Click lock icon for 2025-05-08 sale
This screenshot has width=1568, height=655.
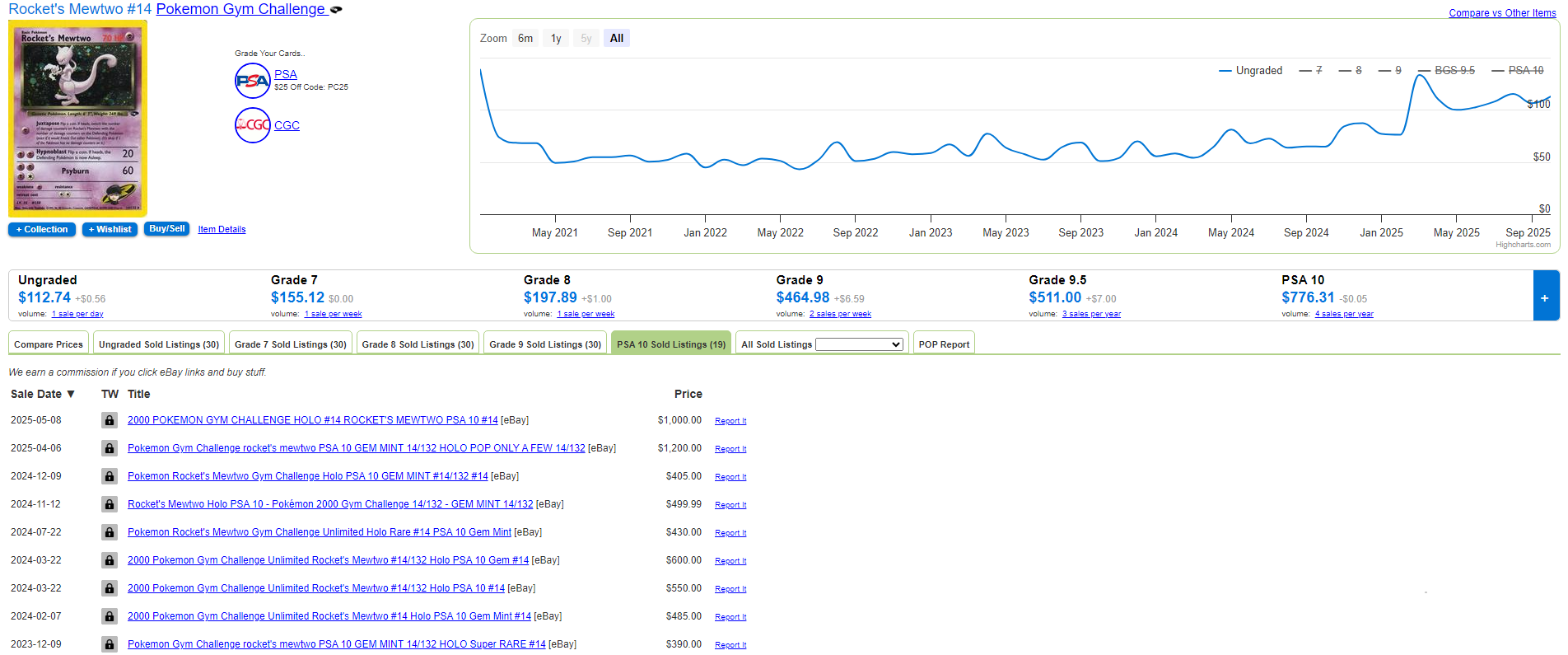(109, 420)
